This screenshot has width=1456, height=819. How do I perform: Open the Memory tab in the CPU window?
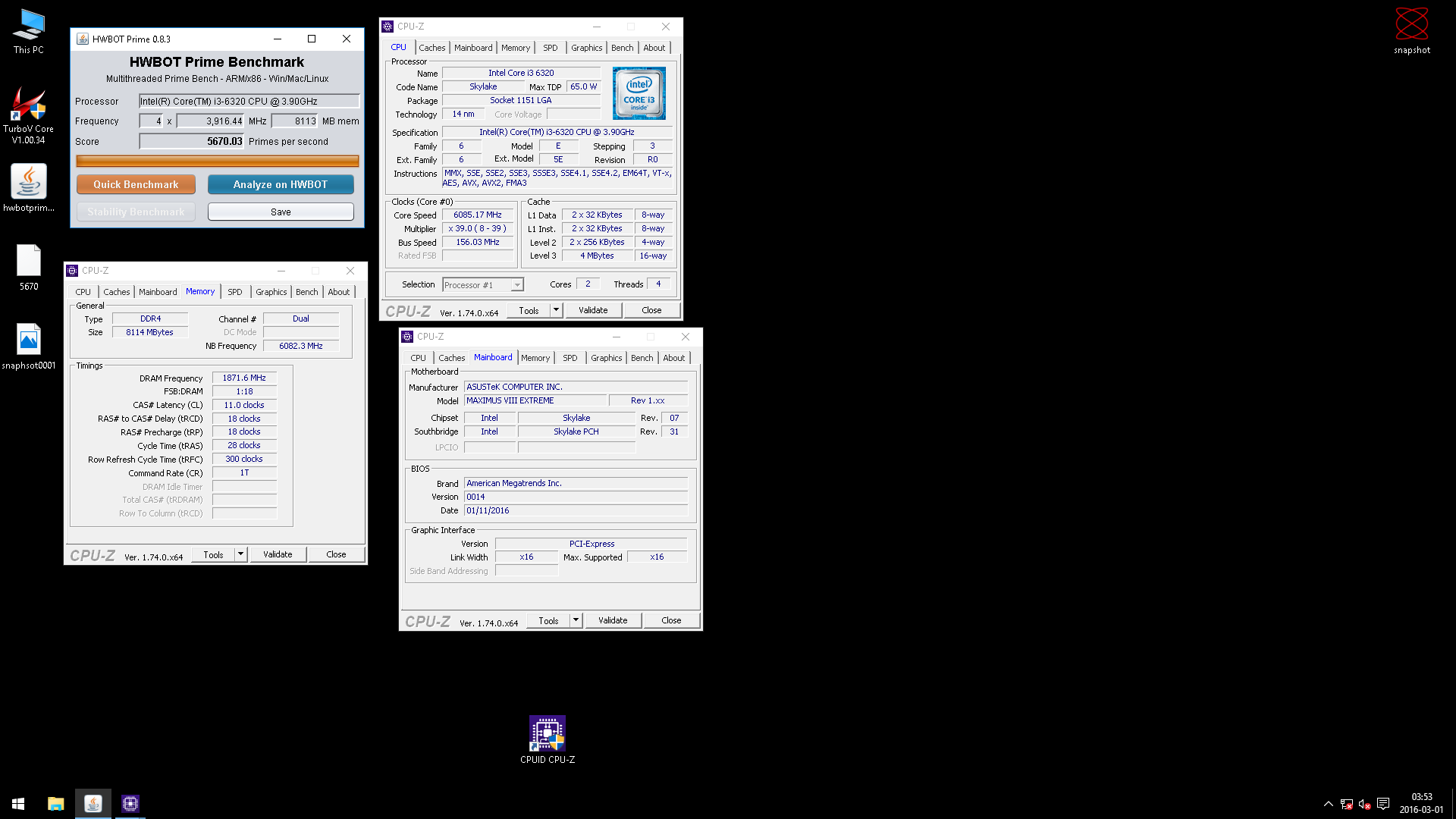[x=516, y=48]
